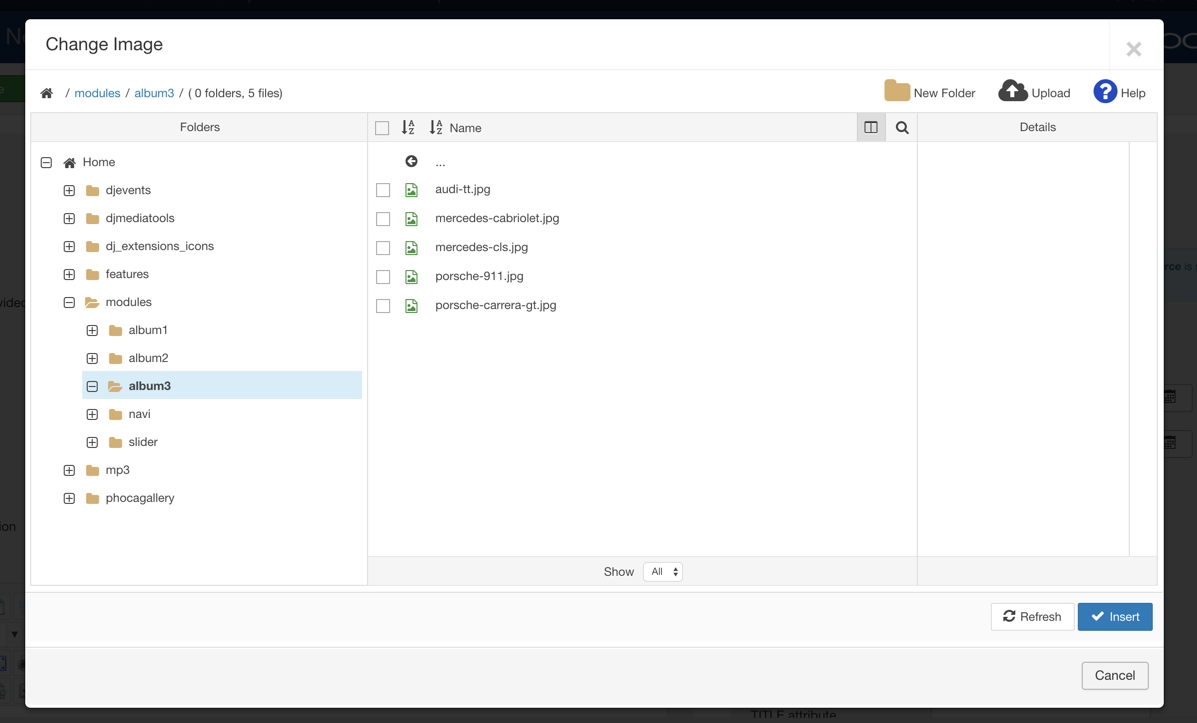This screenshot has height=723, width=1197.
Task: Expand the features folder node
Action: click(69, 274)
